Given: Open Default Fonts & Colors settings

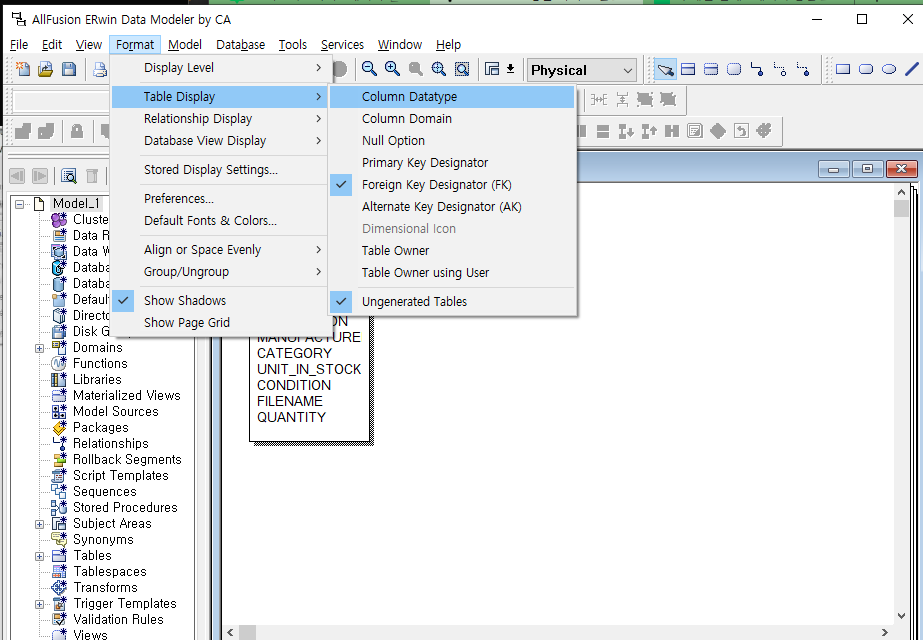Looking at the screenshot, I should [219, 221].
